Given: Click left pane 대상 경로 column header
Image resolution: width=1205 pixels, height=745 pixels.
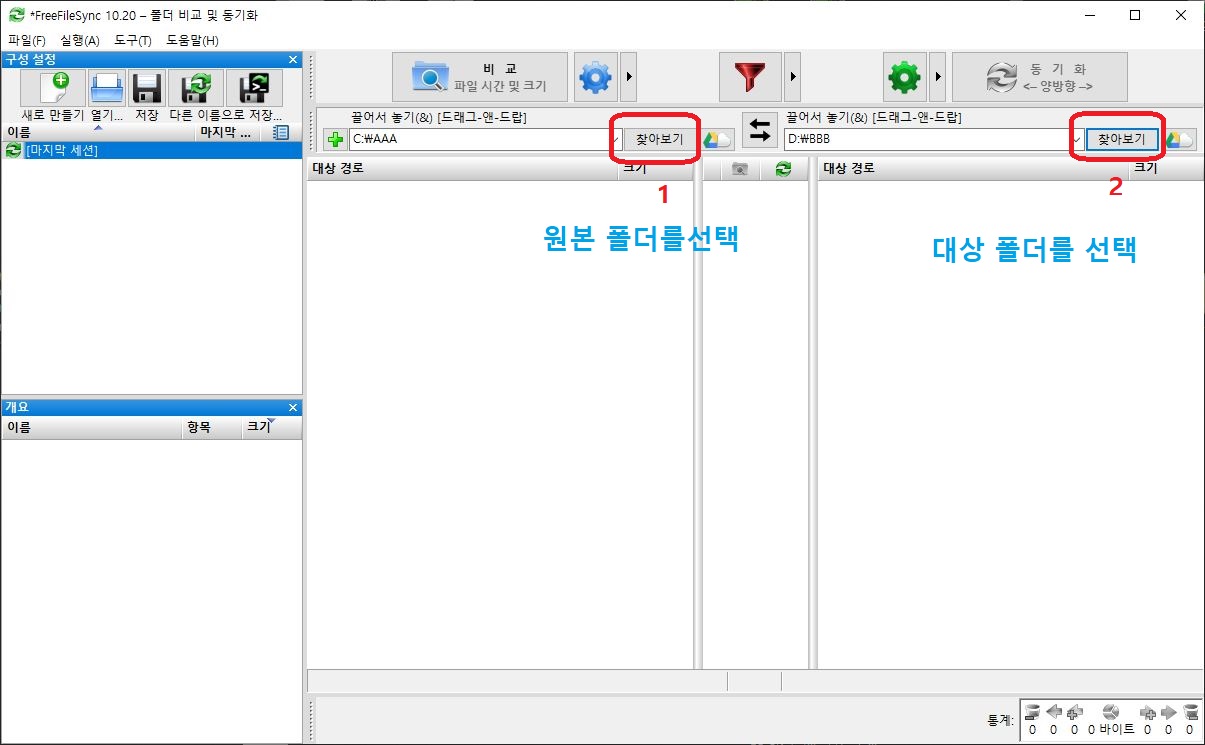Looking at the screenshot, I should 462,169.
